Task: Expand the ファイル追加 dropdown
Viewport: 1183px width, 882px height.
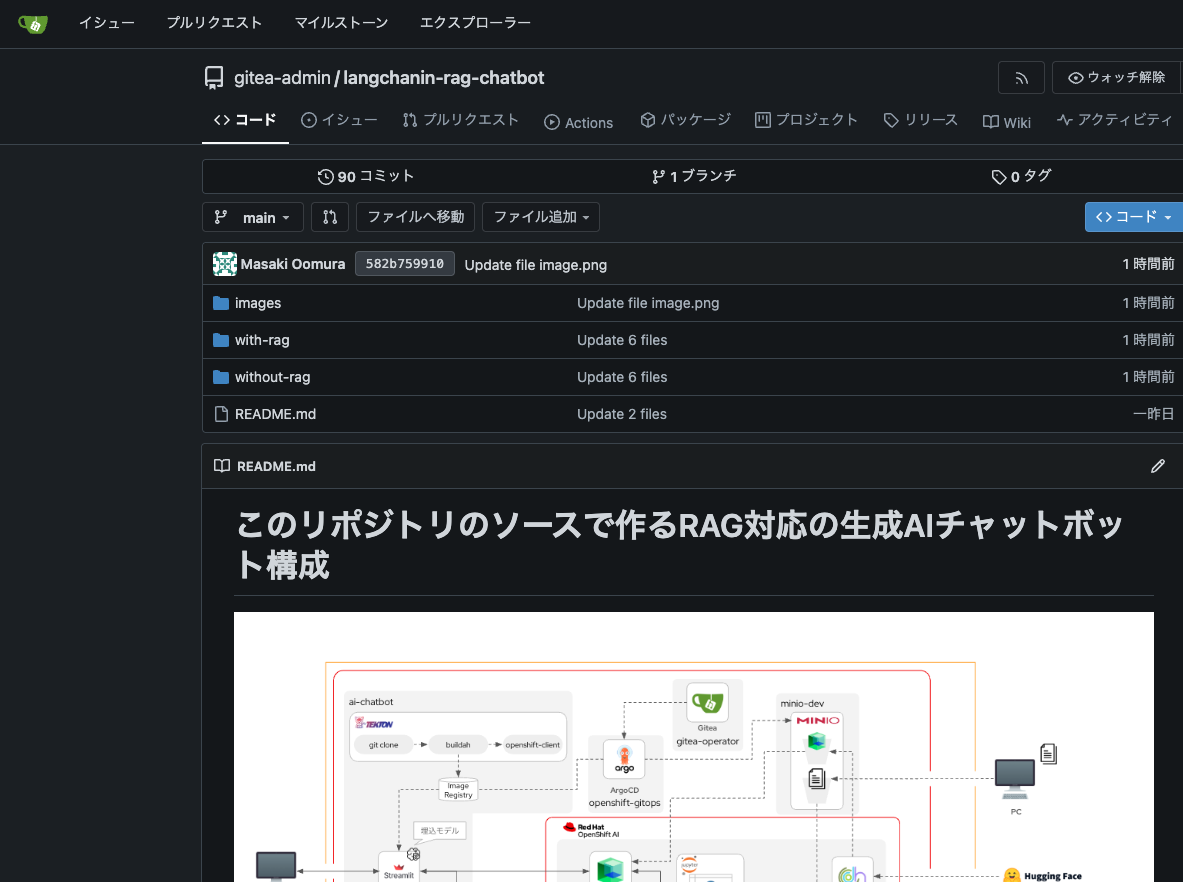Action: [541, 217]
